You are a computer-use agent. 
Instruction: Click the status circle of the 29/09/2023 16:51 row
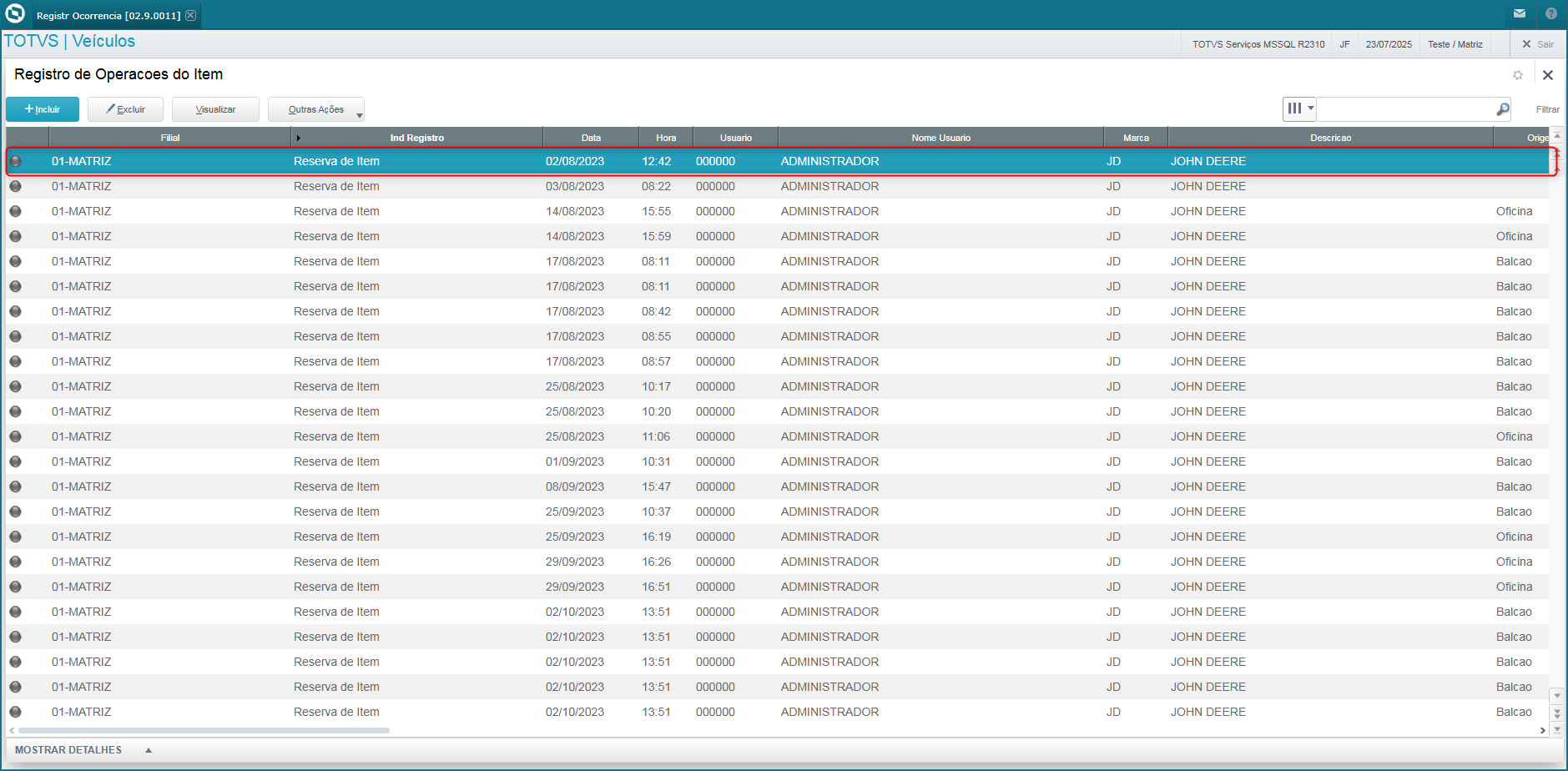[x=15, y=587]
